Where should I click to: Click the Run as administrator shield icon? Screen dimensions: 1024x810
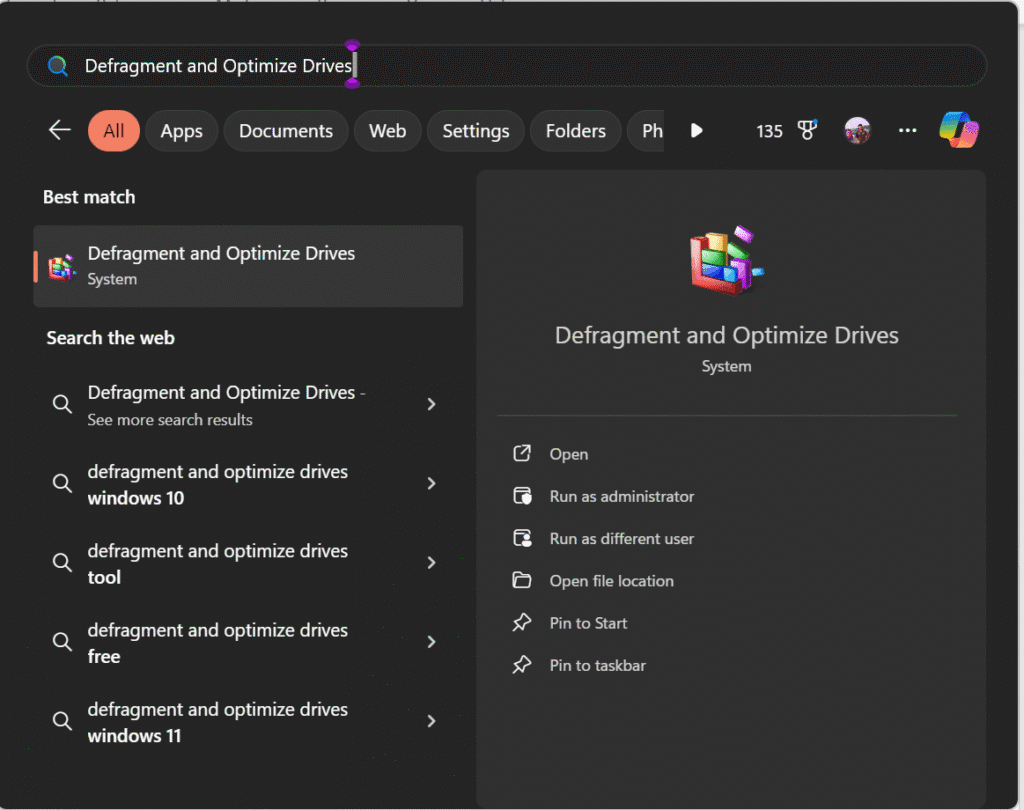(x=522, y=496)
